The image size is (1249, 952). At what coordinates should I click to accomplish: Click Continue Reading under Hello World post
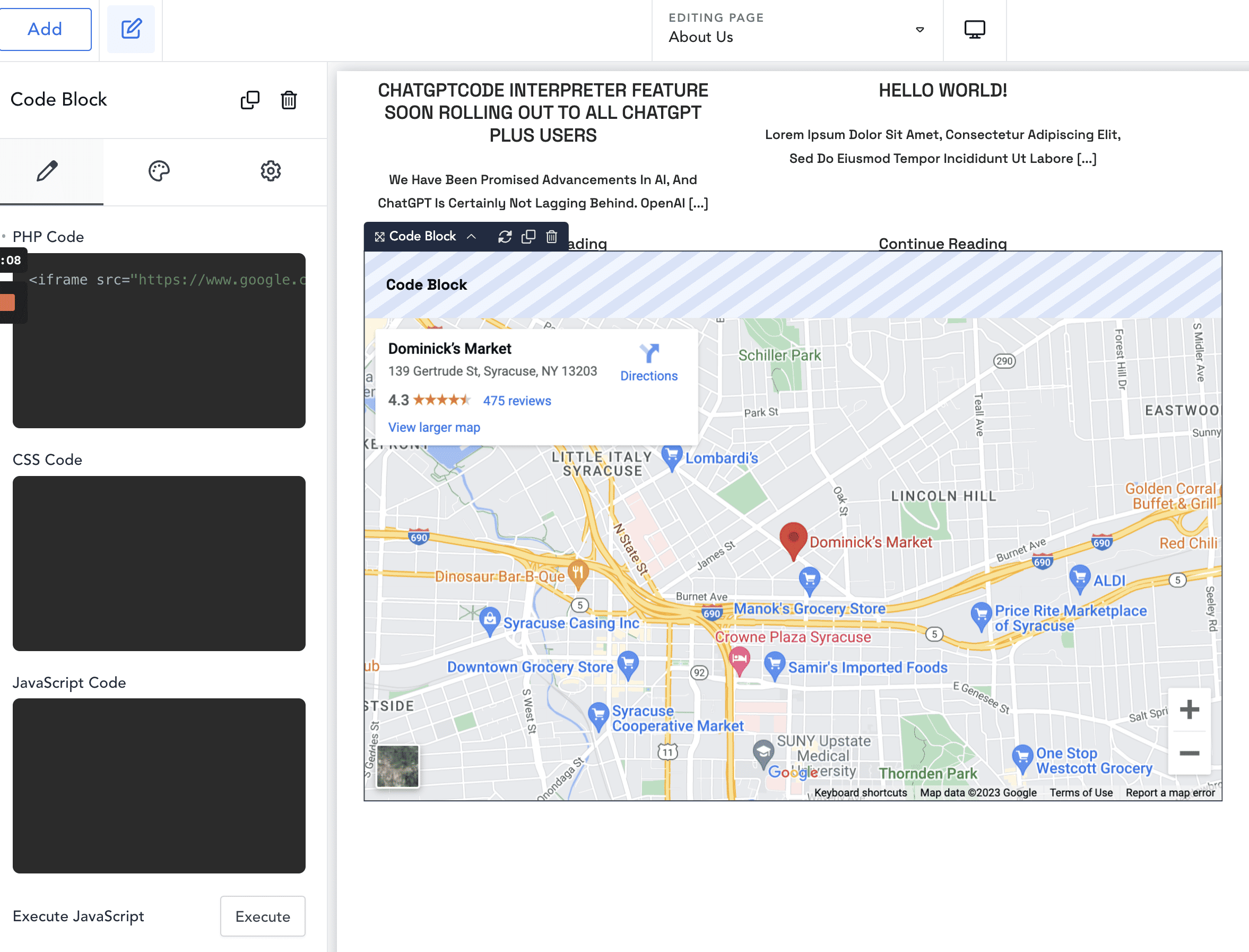(x=942, y=244)
